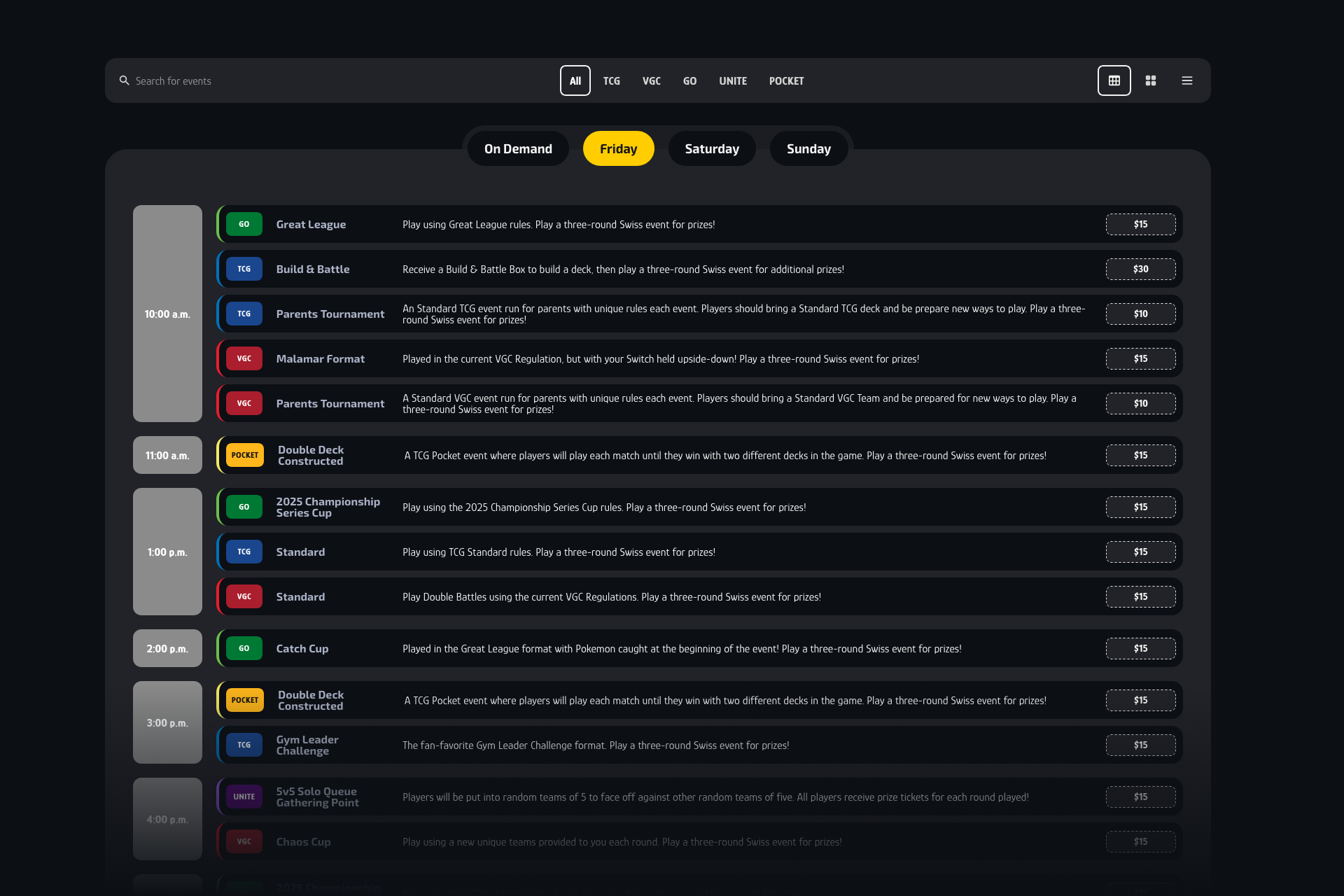Screen dimensions: 1344x896
Task: Switch to the Sunday tab
Action: (x=808, y=148)
